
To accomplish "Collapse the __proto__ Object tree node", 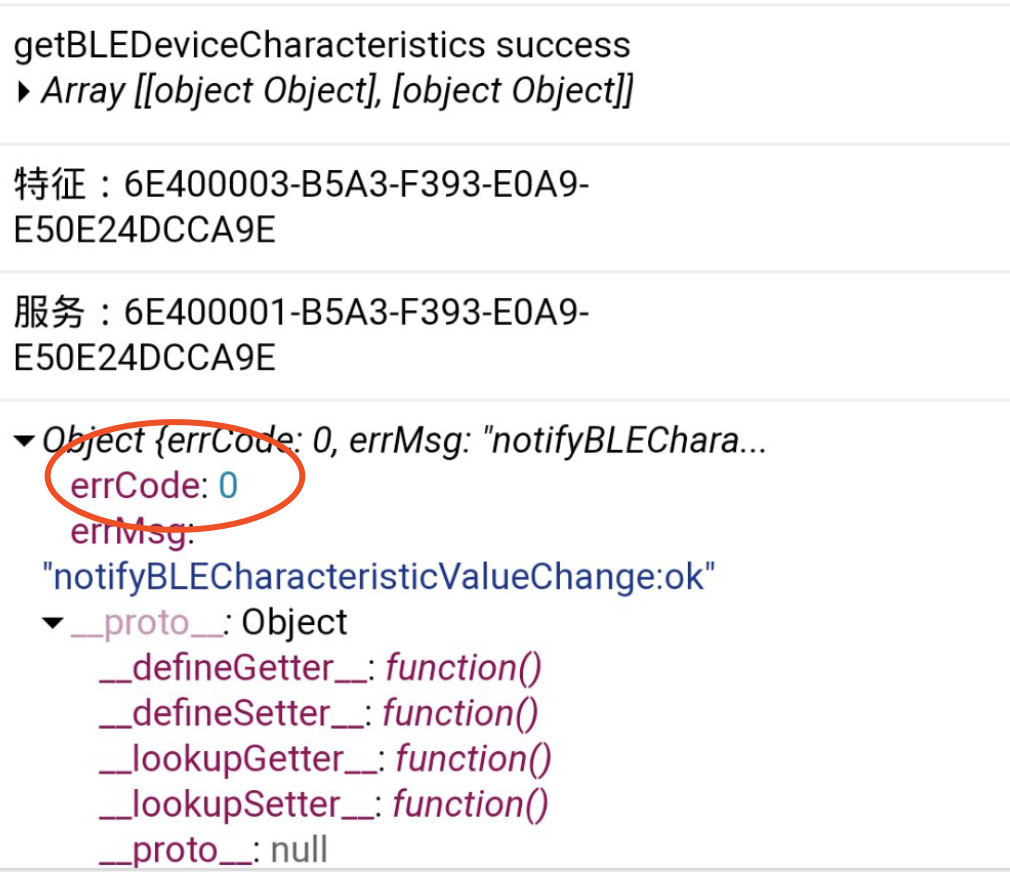I will tap(53, 624).
